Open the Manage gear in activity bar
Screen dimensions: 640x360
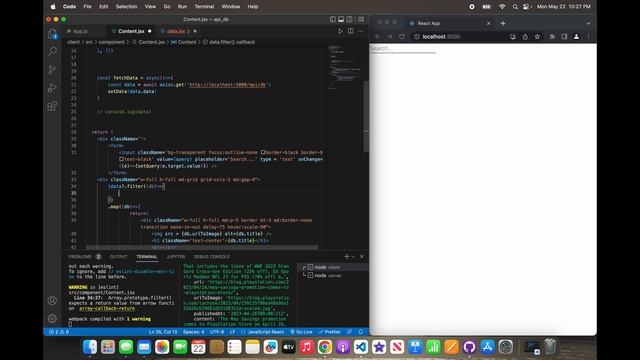point(52,318)
